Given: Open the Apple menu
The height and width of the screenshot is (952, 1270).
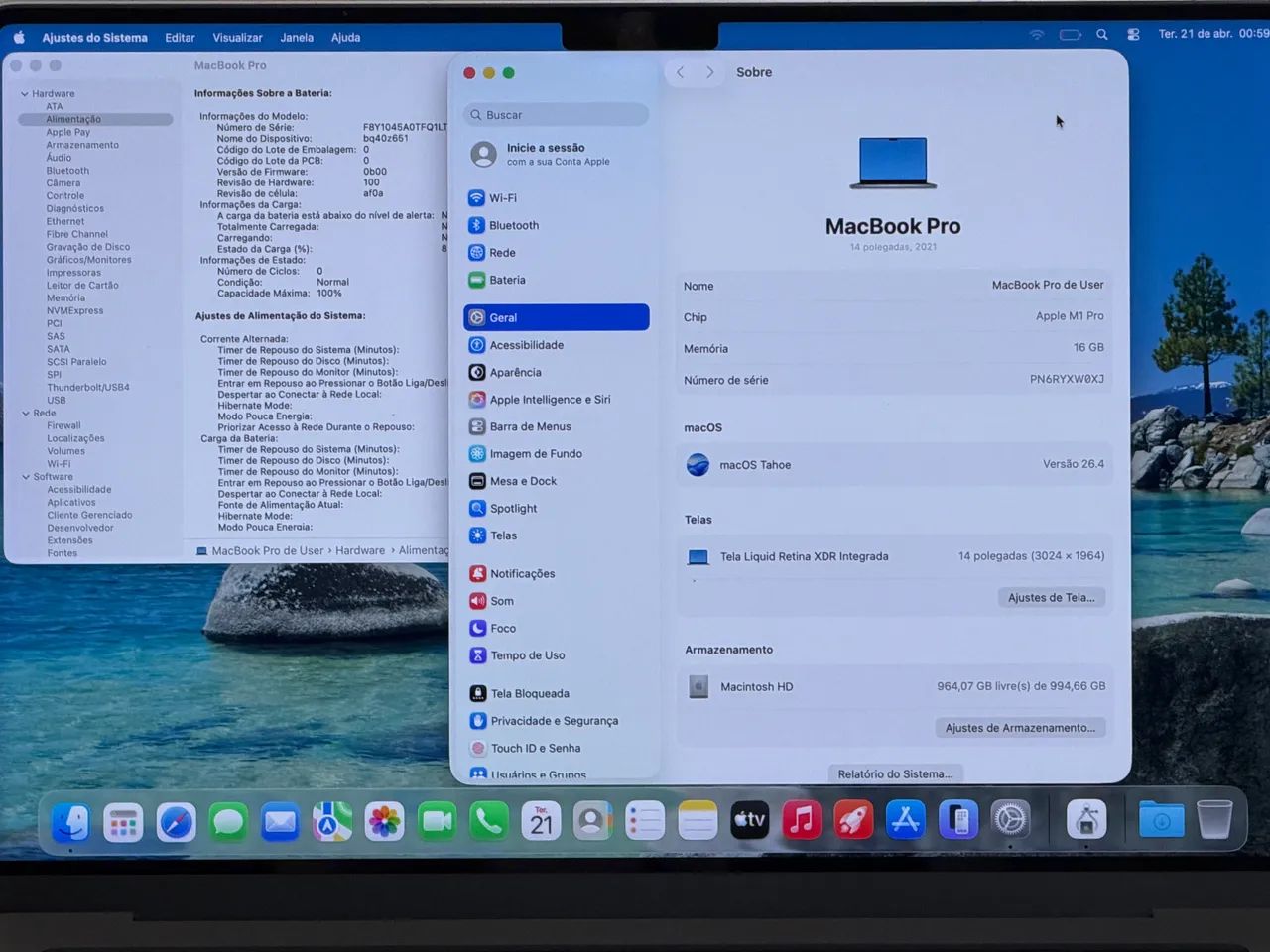Looking at the screenshot, I should pyautogui.click(x=19, y=38).
